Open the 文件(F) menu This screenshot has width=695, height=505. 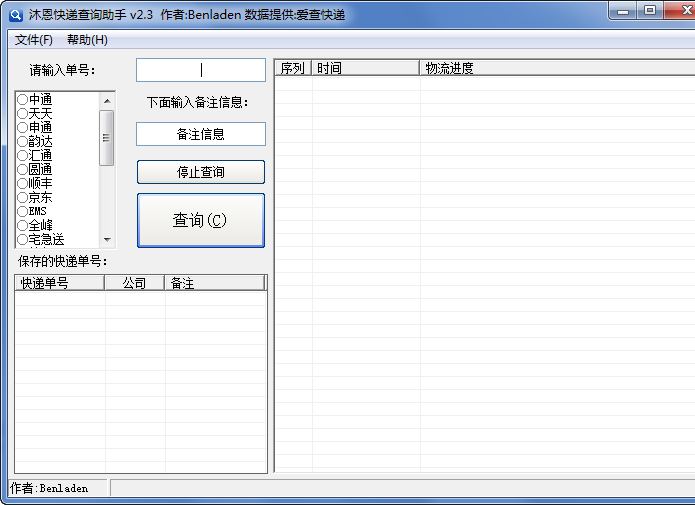(34, 40)
